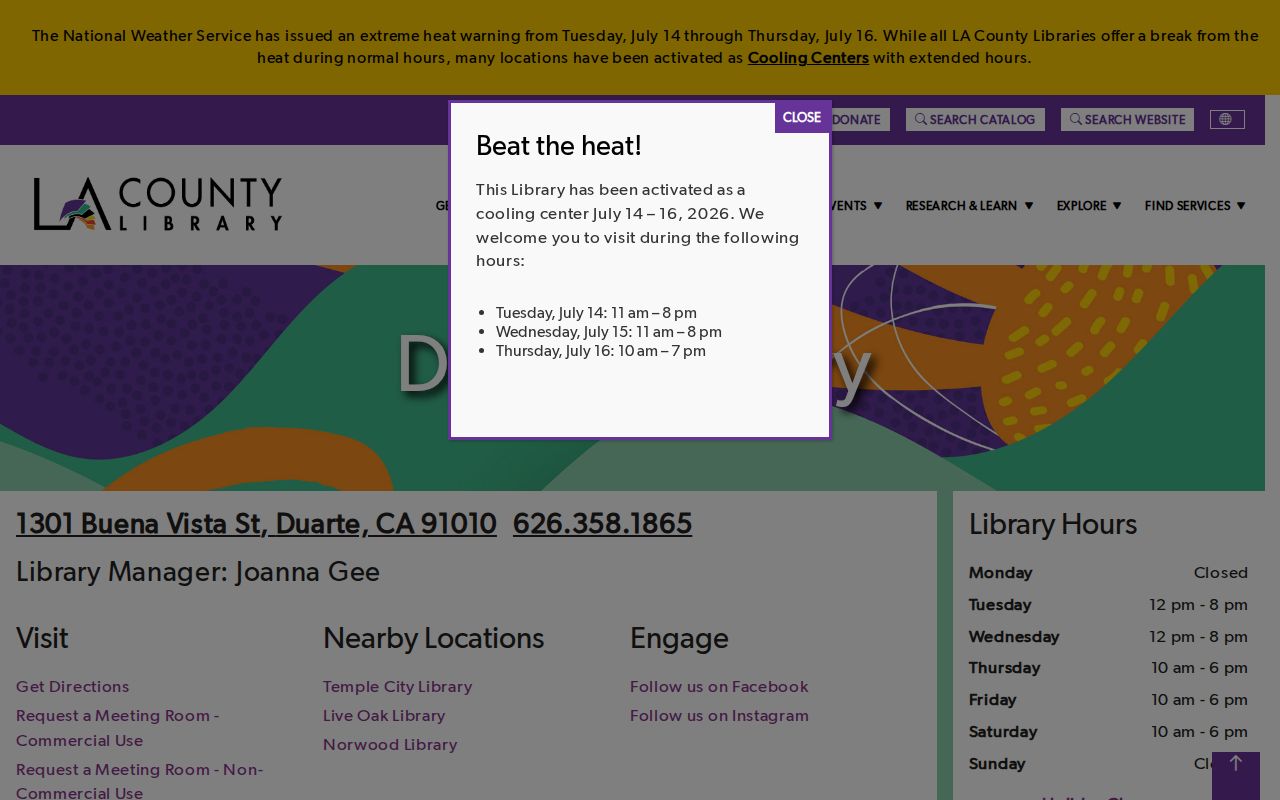Follow us on Instagram link

[719, 715]
